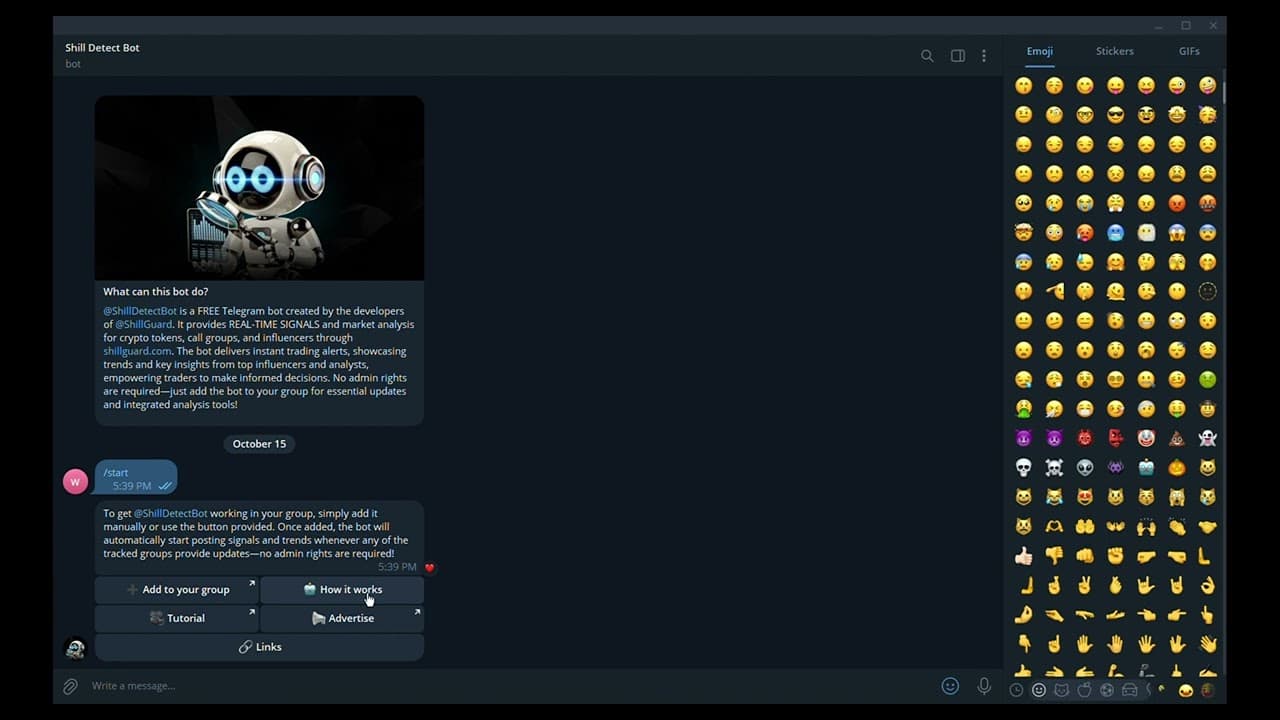This screenshot has height=720, width=1280.
Task: Click @ShillDetectBot mention in the reply message
Action: pos(171,513)
